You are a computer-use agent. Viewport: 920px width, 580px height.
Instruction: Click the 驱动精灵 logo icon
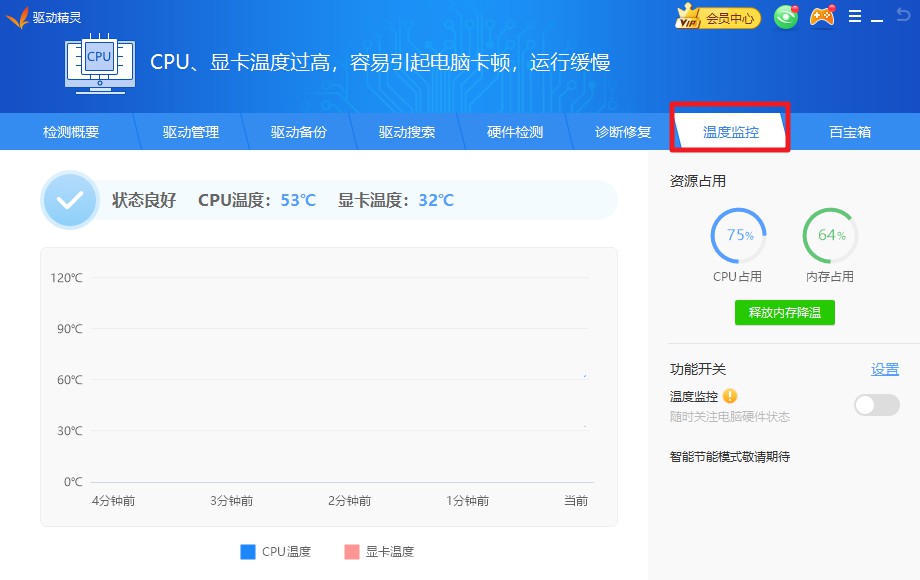(17, 18)
